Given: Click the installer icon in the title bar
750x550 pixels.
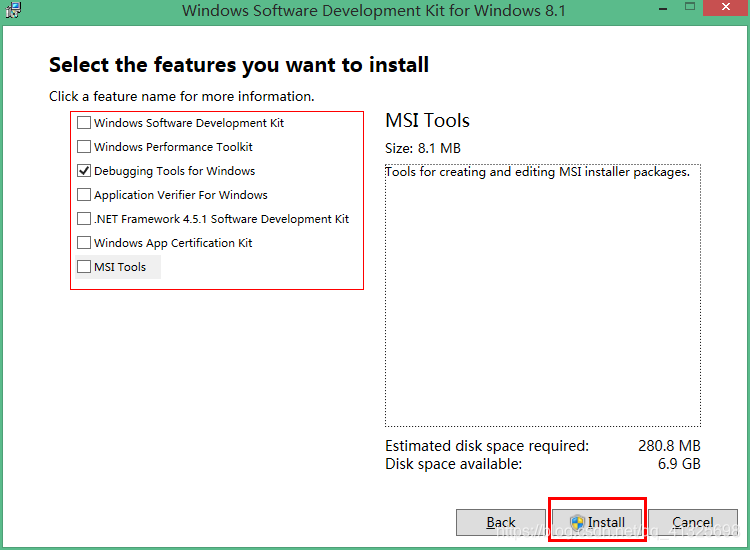Looking at the screenshot, I should coord(13,10).
